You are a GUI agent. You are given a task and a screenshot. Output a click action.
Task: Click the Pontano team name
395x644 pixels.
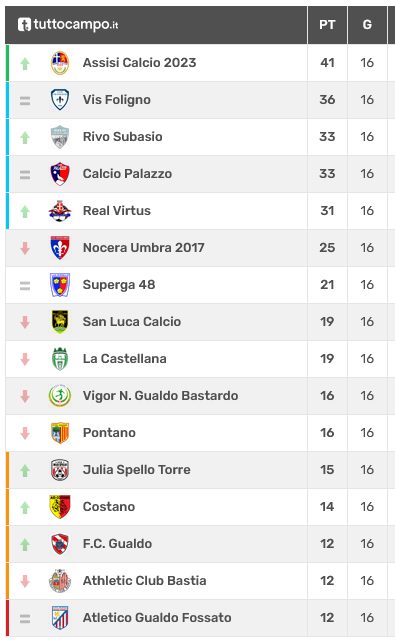point(109,432)
